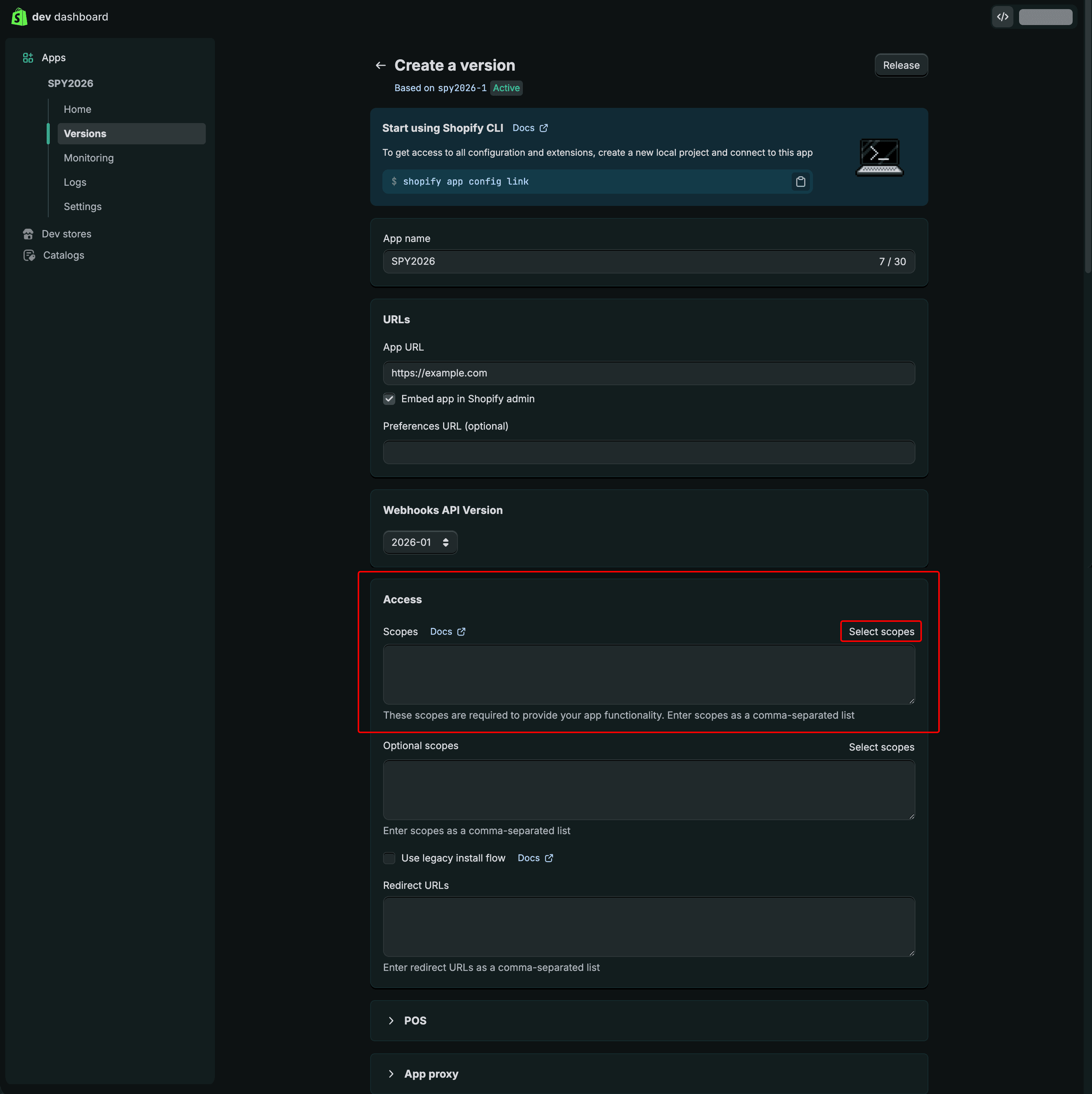Click the Shopify logo in header
This screenshot has width=1092, height=1094.
[x=19, y=17]
